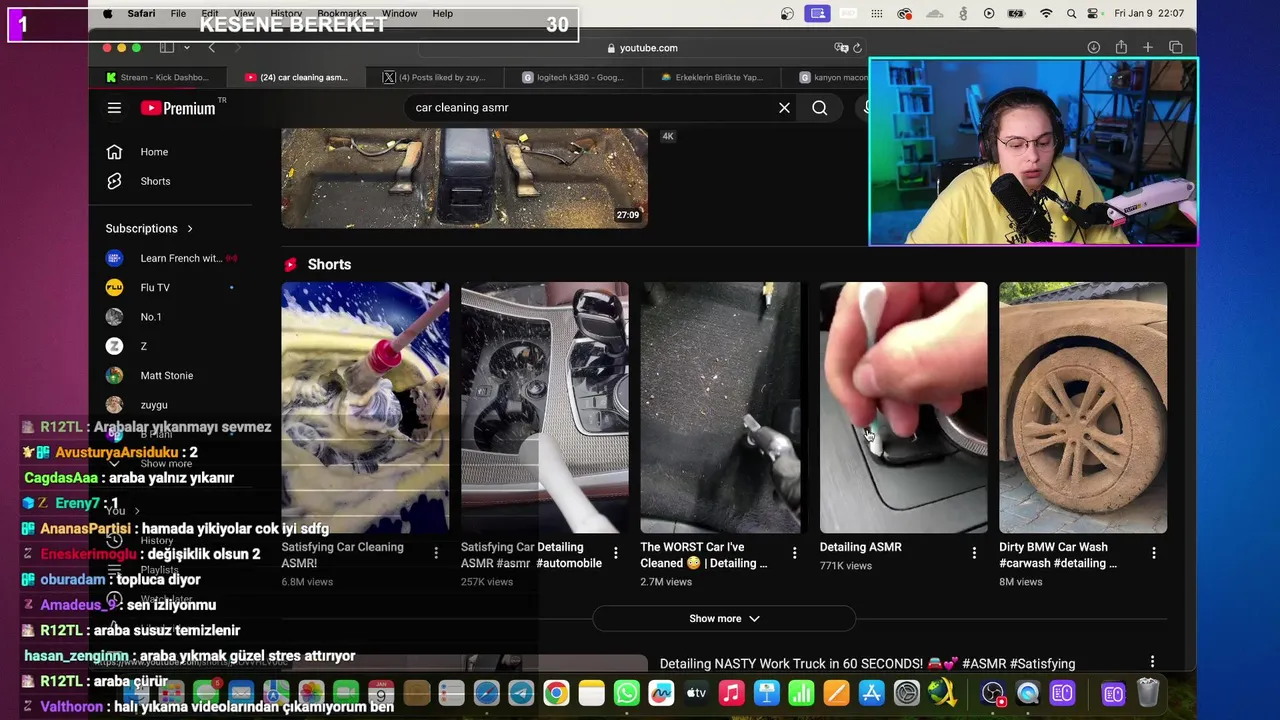
Task: Play the 27:09 dirty car interior video
Action: (464, 178)
